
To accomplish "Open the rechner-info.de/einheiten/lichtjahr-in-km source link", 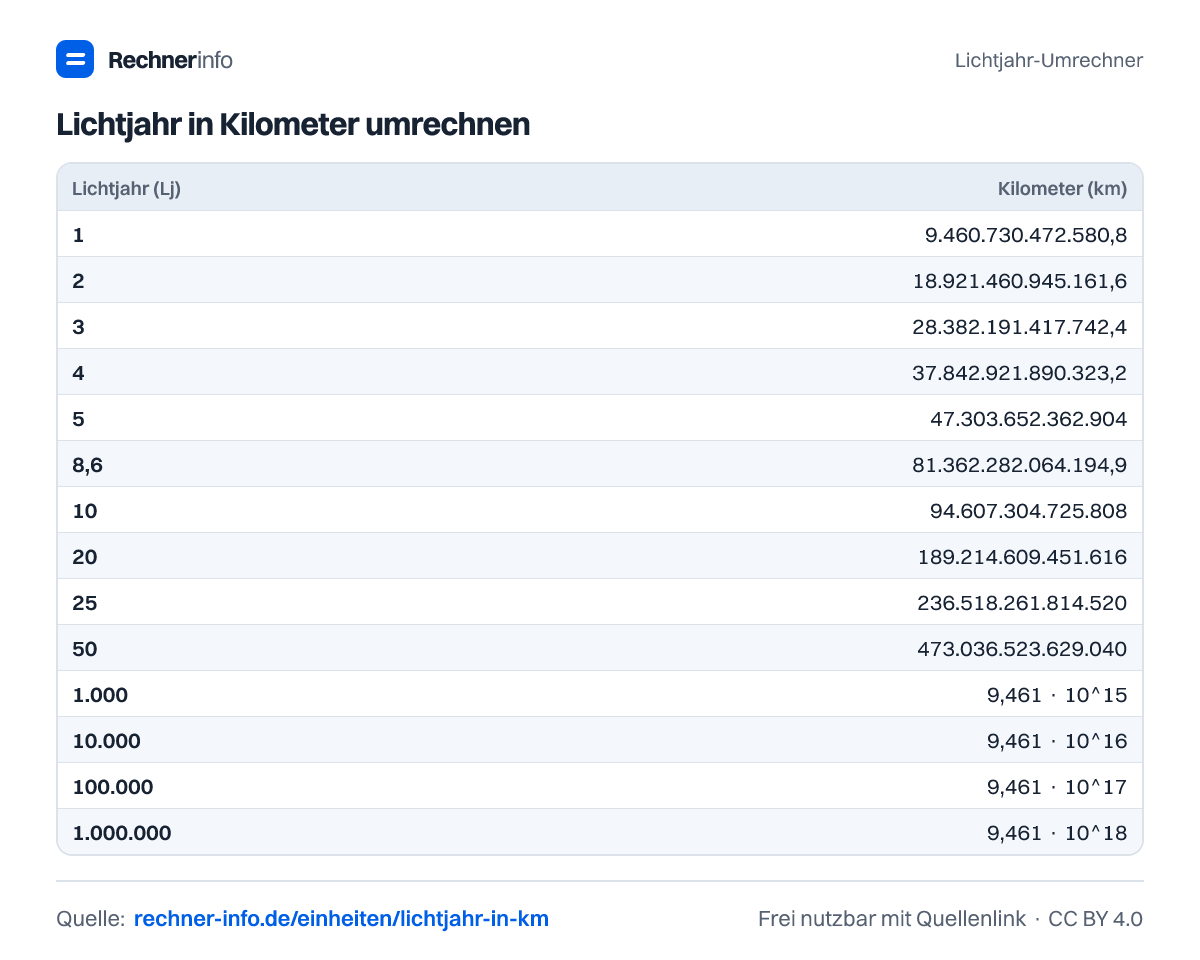I will [x=341, y=918].
